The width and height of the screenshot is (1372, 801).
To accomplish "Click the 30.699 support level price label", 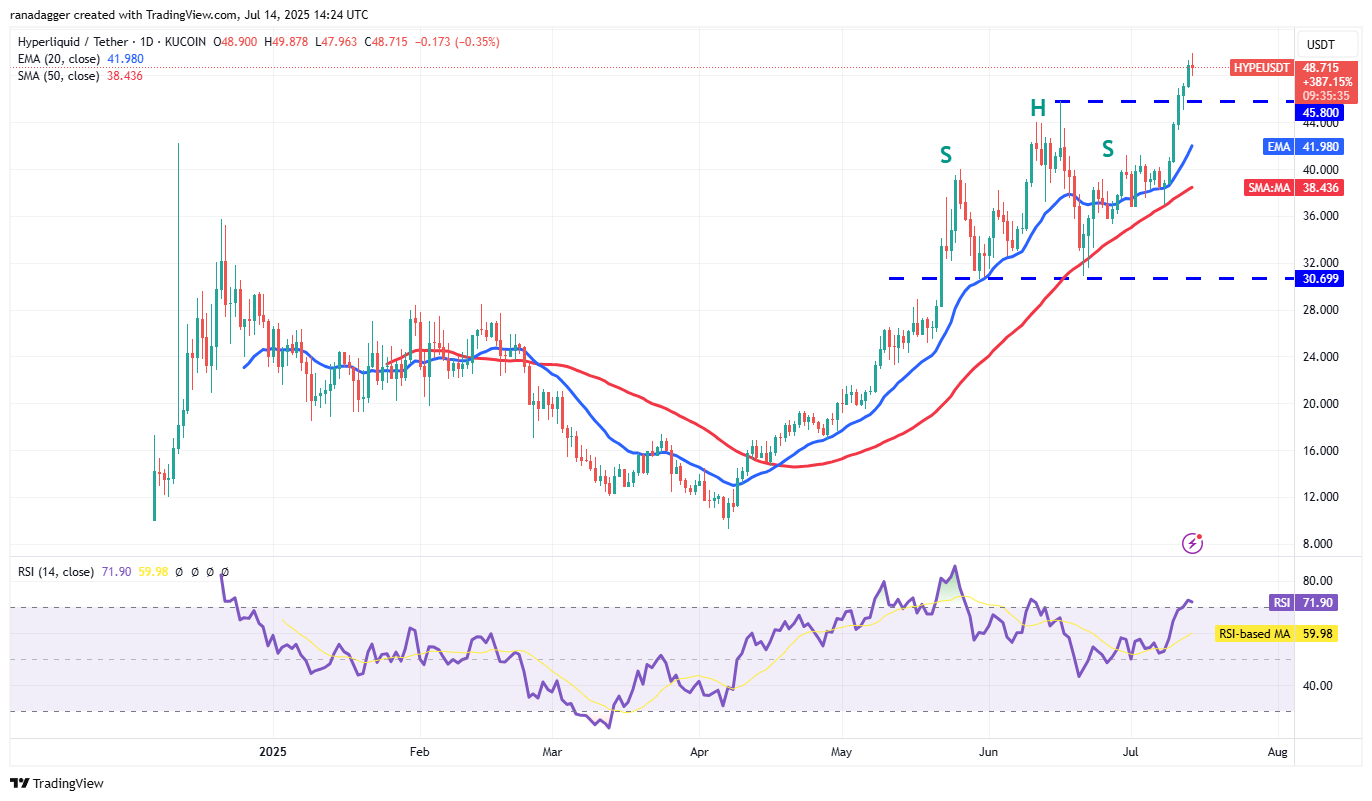I will click(1318, 278).
